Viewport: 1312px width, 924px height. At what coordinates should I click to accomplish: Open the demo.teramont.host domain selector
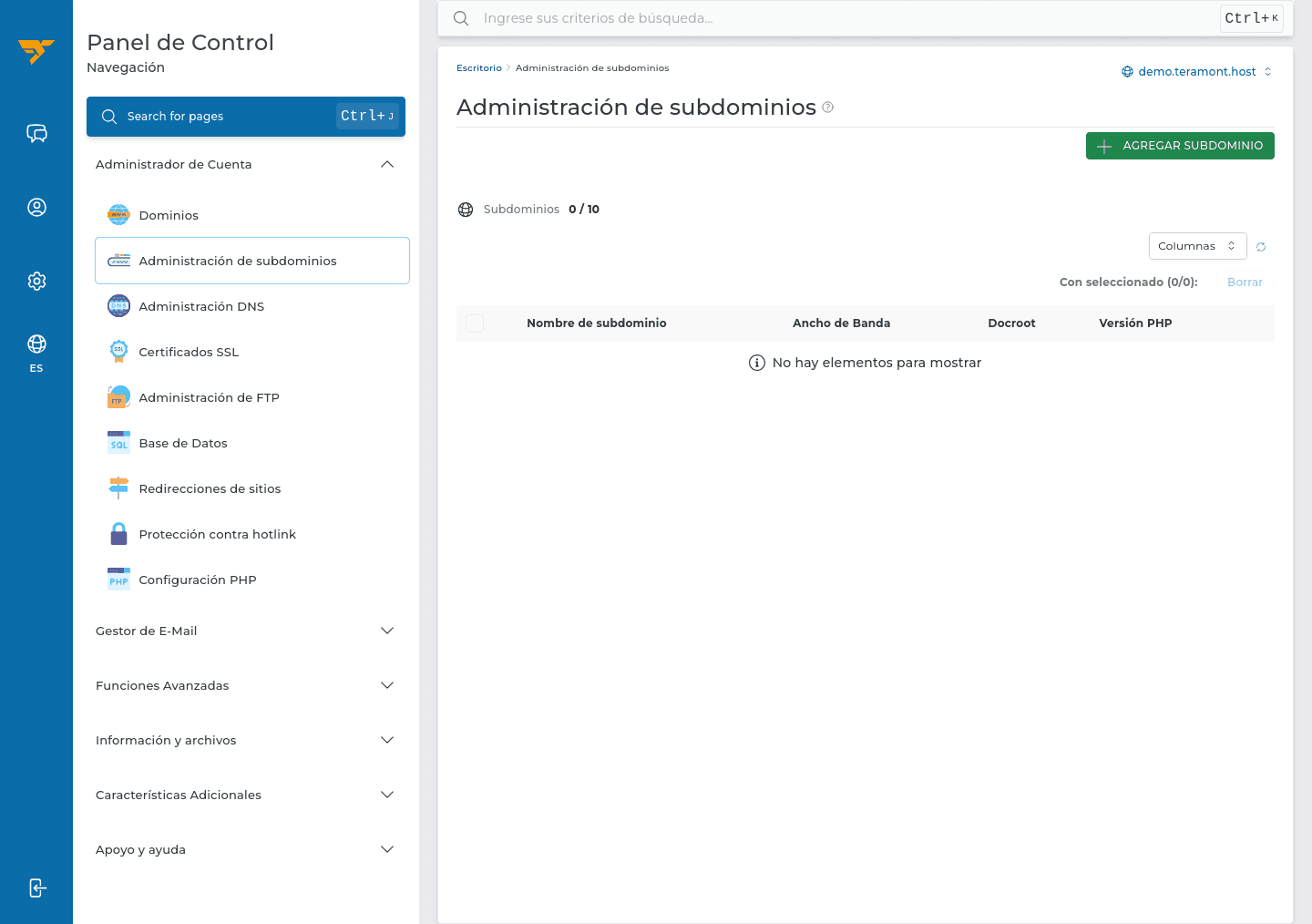click(x=1196, y=72)
